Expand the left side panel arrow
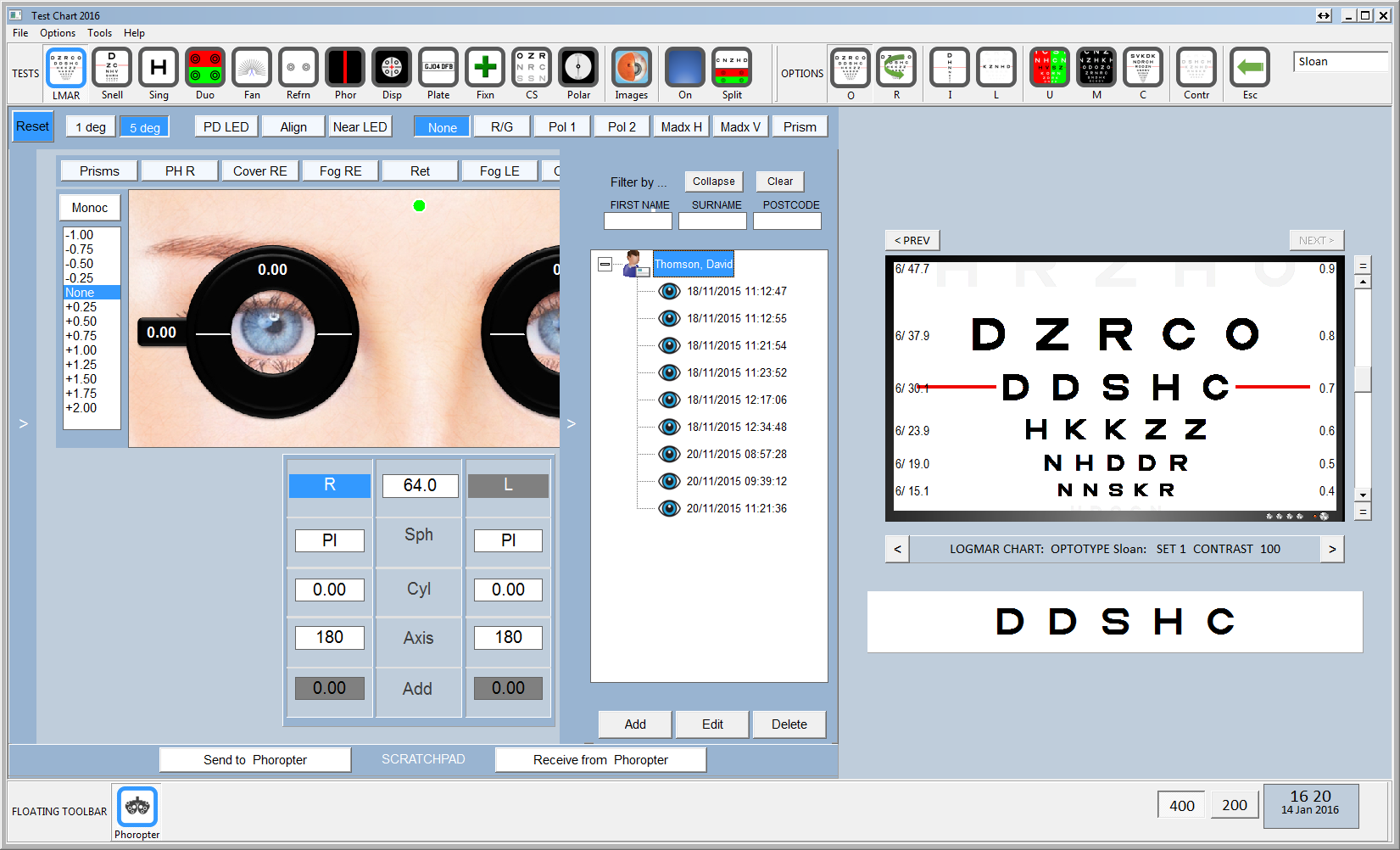The width and height of the screenshot is (1400, 850). (x=24, y=423)
